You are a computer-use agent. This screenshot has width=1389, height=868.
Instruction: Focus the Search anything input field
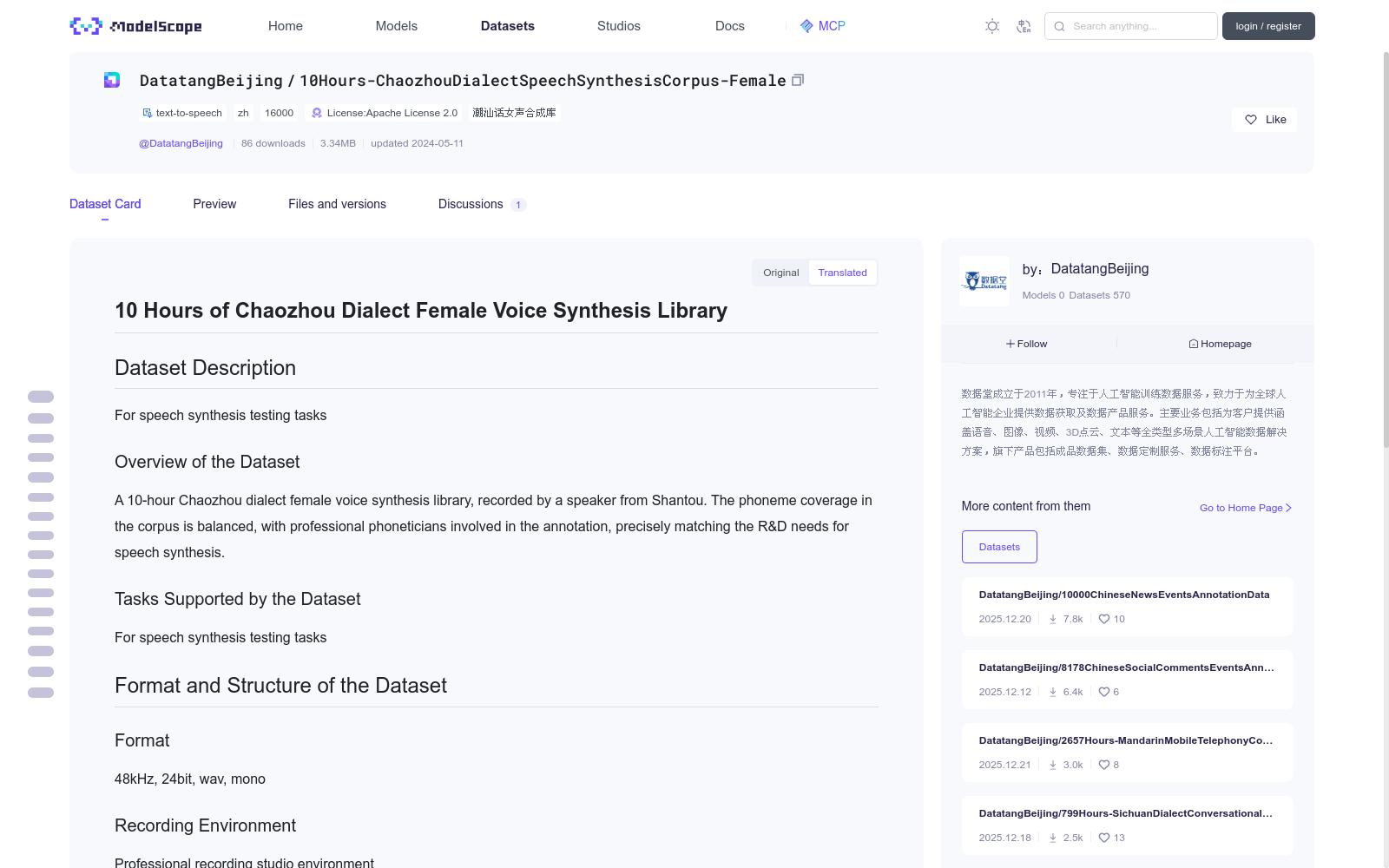coord(1131,26)
